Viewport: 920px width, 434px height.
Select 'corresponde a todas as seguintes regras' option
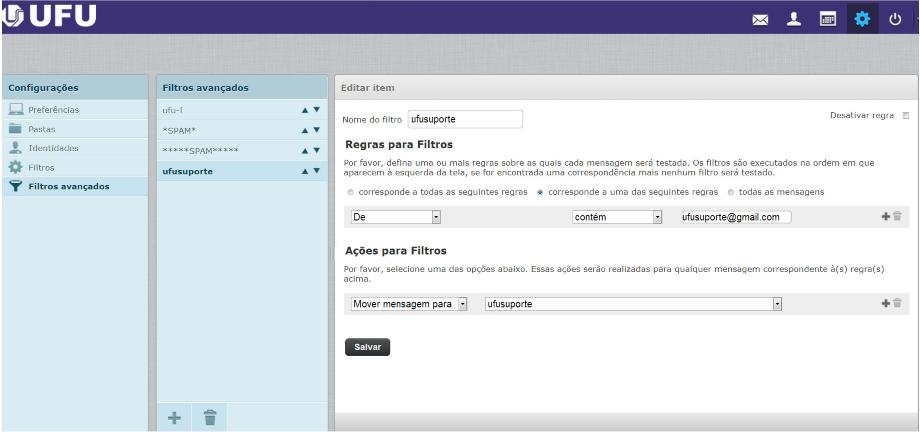[349, 191]
